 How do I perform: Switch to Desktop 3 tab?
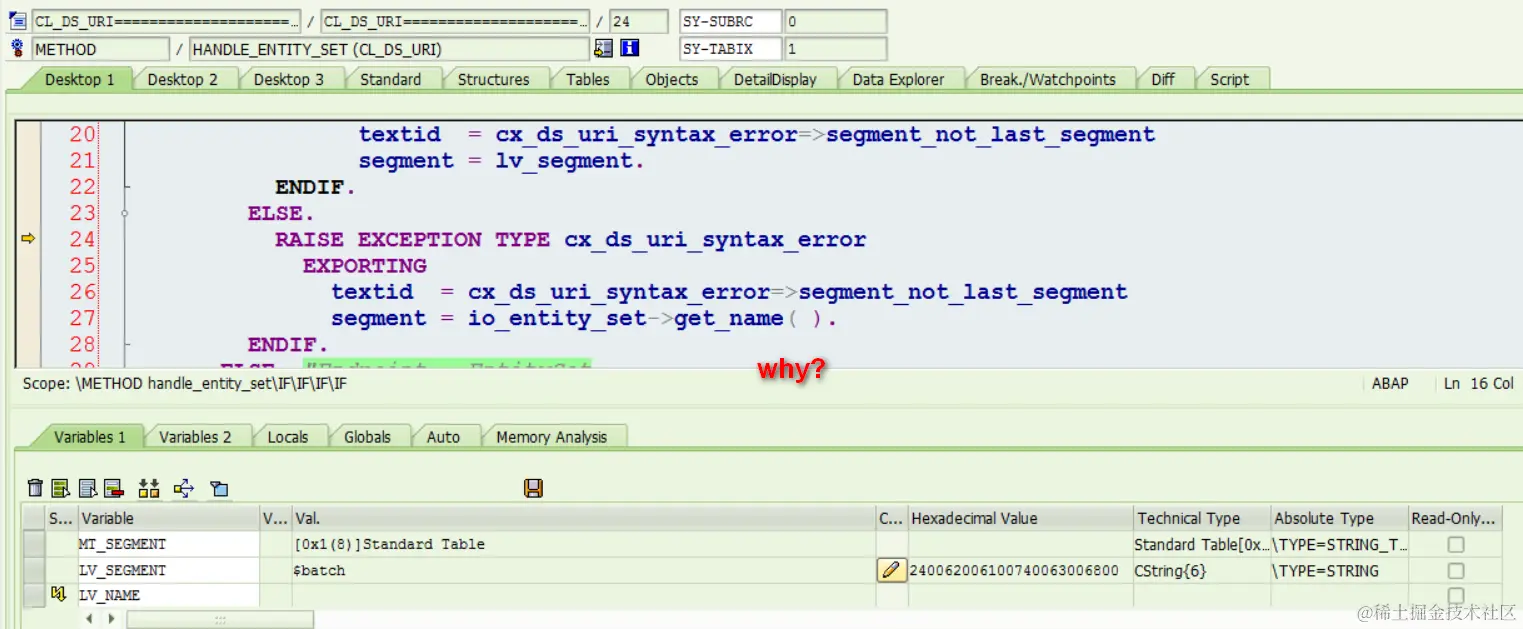tap(288, 79)
